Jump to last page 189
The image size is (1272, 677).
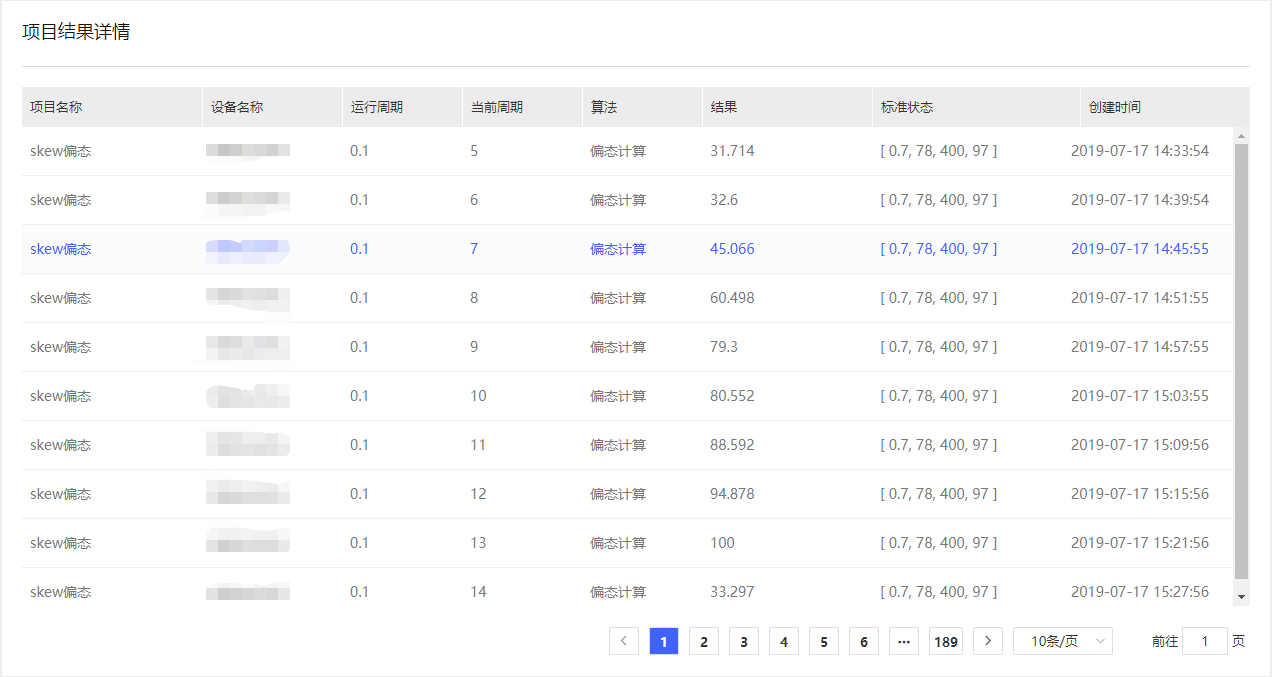coord(945,641)
